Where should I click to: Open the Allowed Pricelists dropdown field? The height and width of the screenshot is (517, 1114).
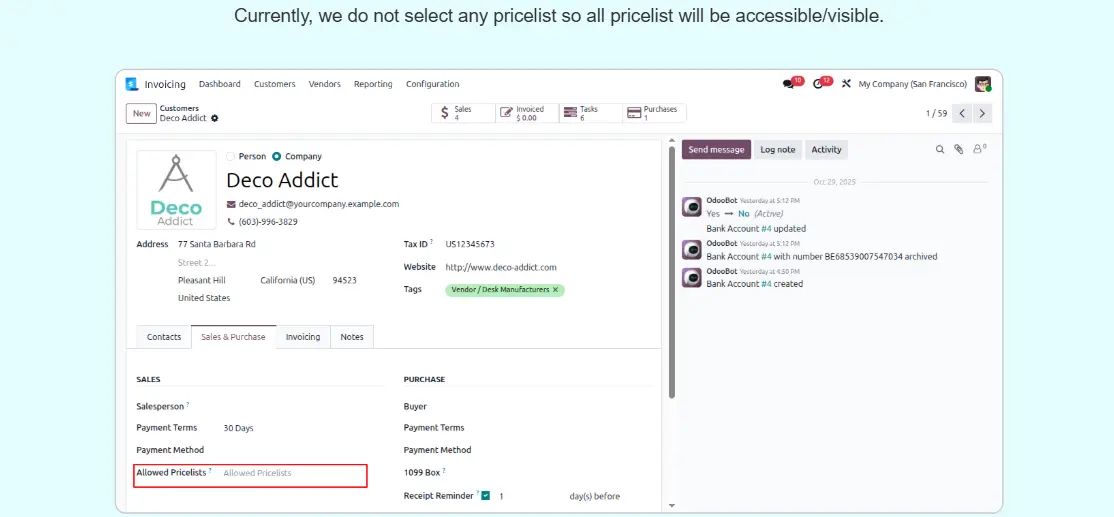290,473
